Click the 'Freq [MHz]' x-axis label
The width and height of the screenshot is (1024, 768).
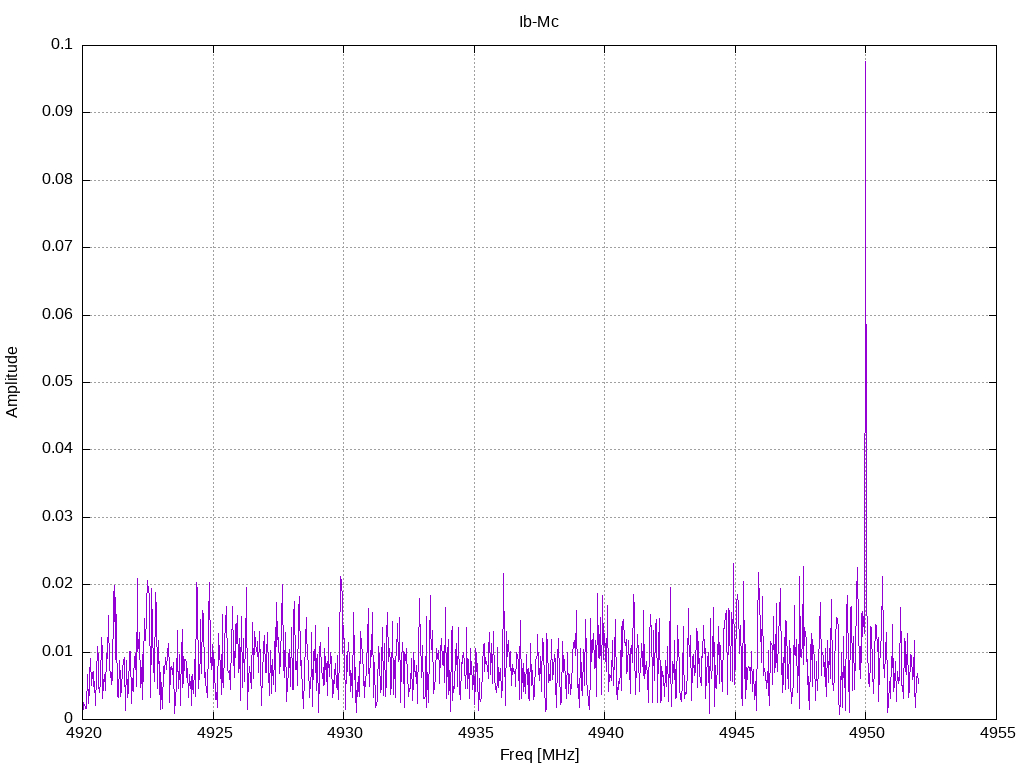539,755
